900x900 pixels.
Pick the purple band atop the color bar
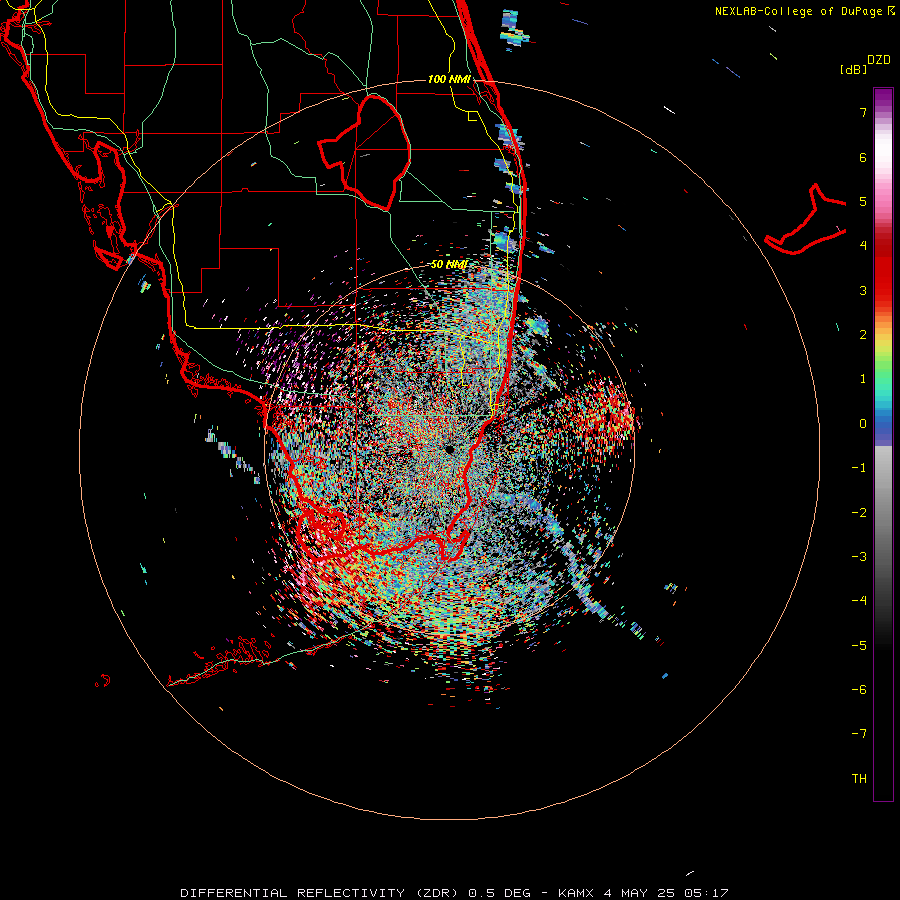tap(883, 99)
